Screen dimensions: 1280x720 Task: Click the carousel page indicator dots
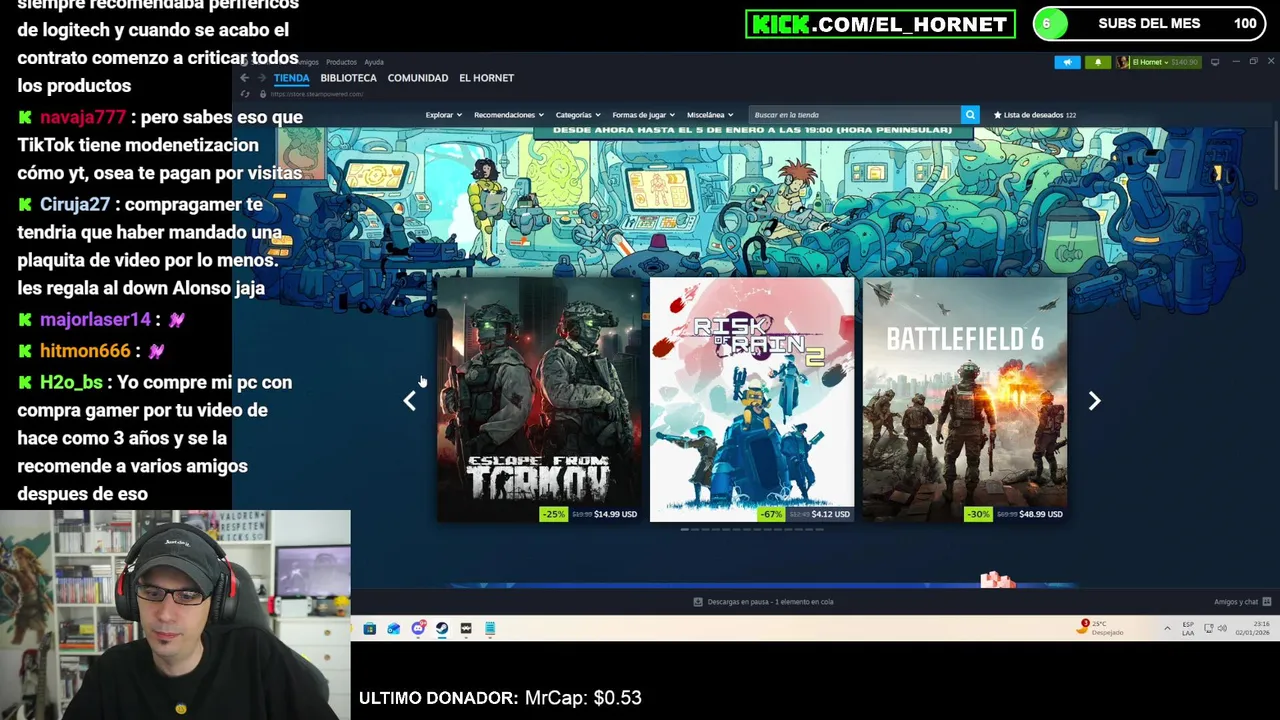tap(752, 529)
